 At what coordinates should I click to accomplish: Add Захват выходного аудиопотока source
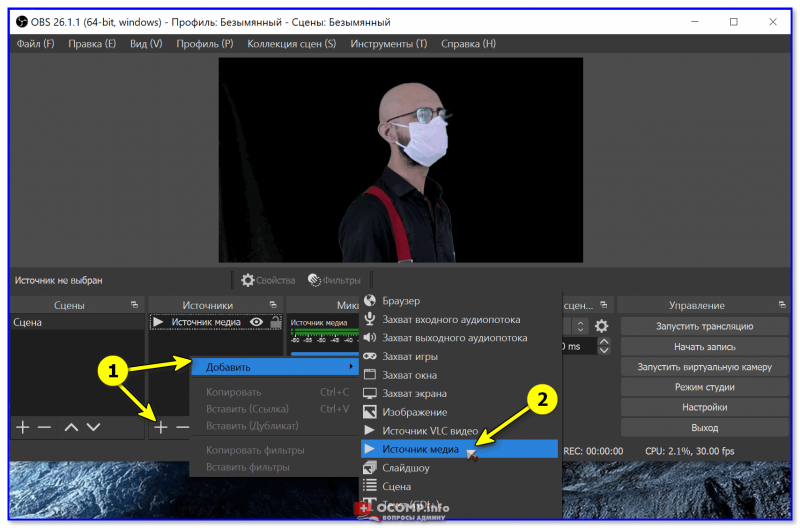[459, 338]
